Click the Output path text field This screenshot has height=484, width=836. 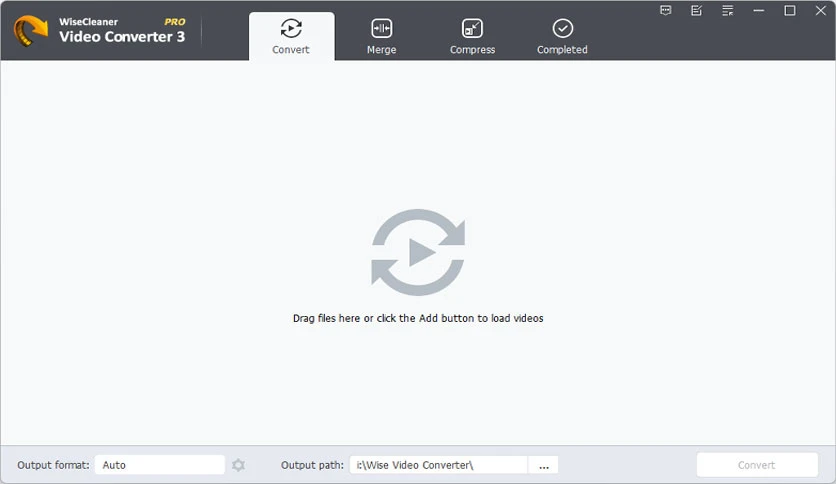coord(438,465)
